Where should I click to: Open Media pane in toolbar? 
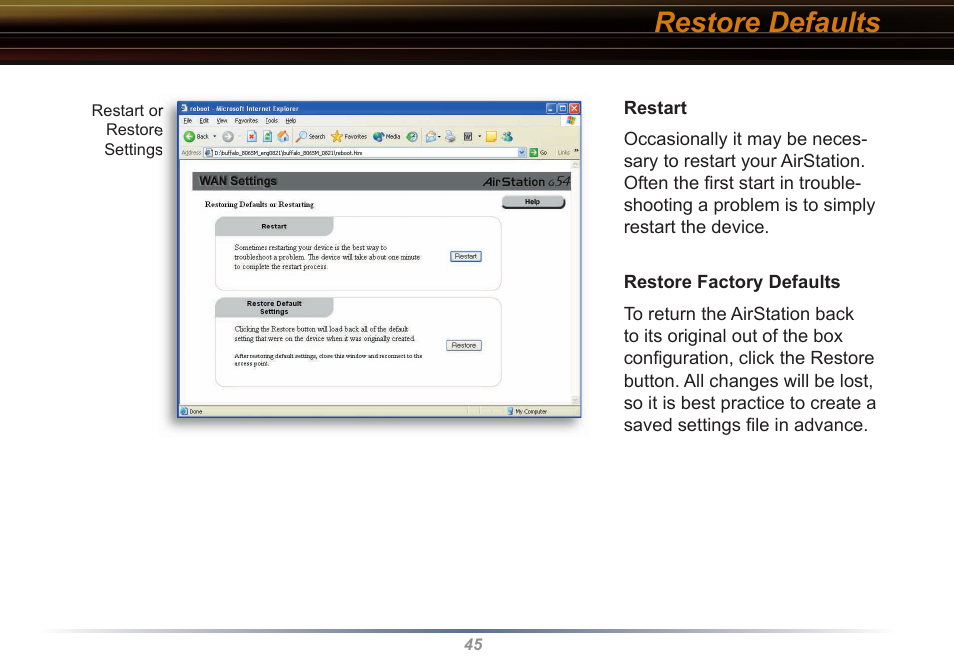click(x=387, y=136)
